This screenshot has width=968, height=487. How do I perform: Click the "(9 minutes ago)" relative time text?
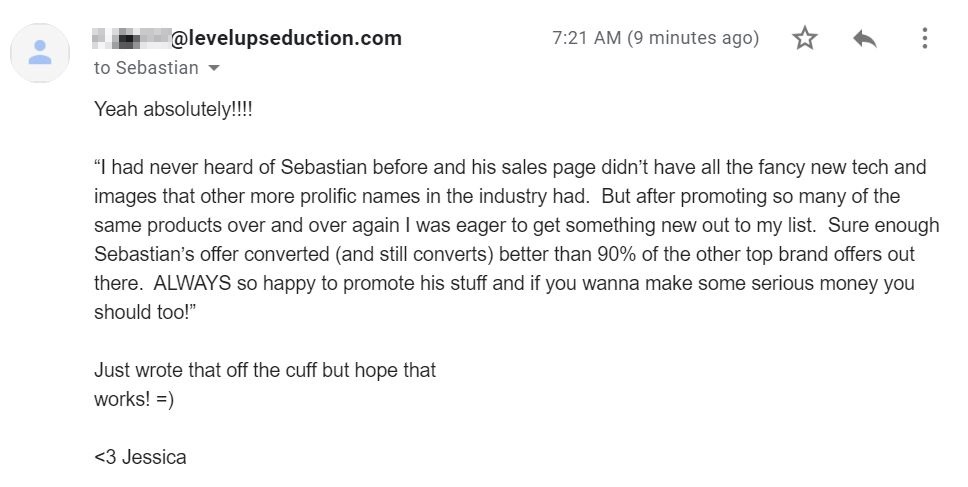693,38
